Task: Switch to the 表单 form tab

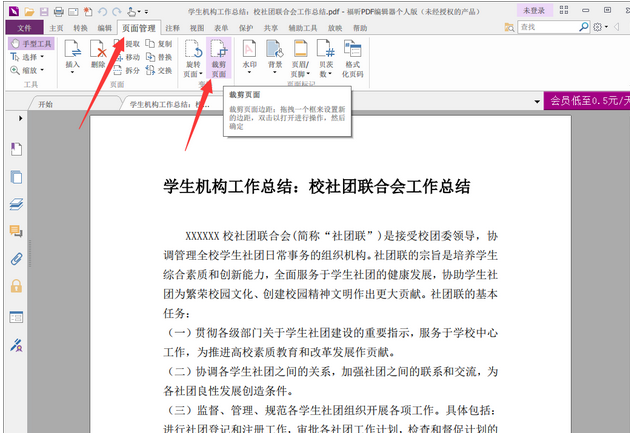Action: [221, 28]
